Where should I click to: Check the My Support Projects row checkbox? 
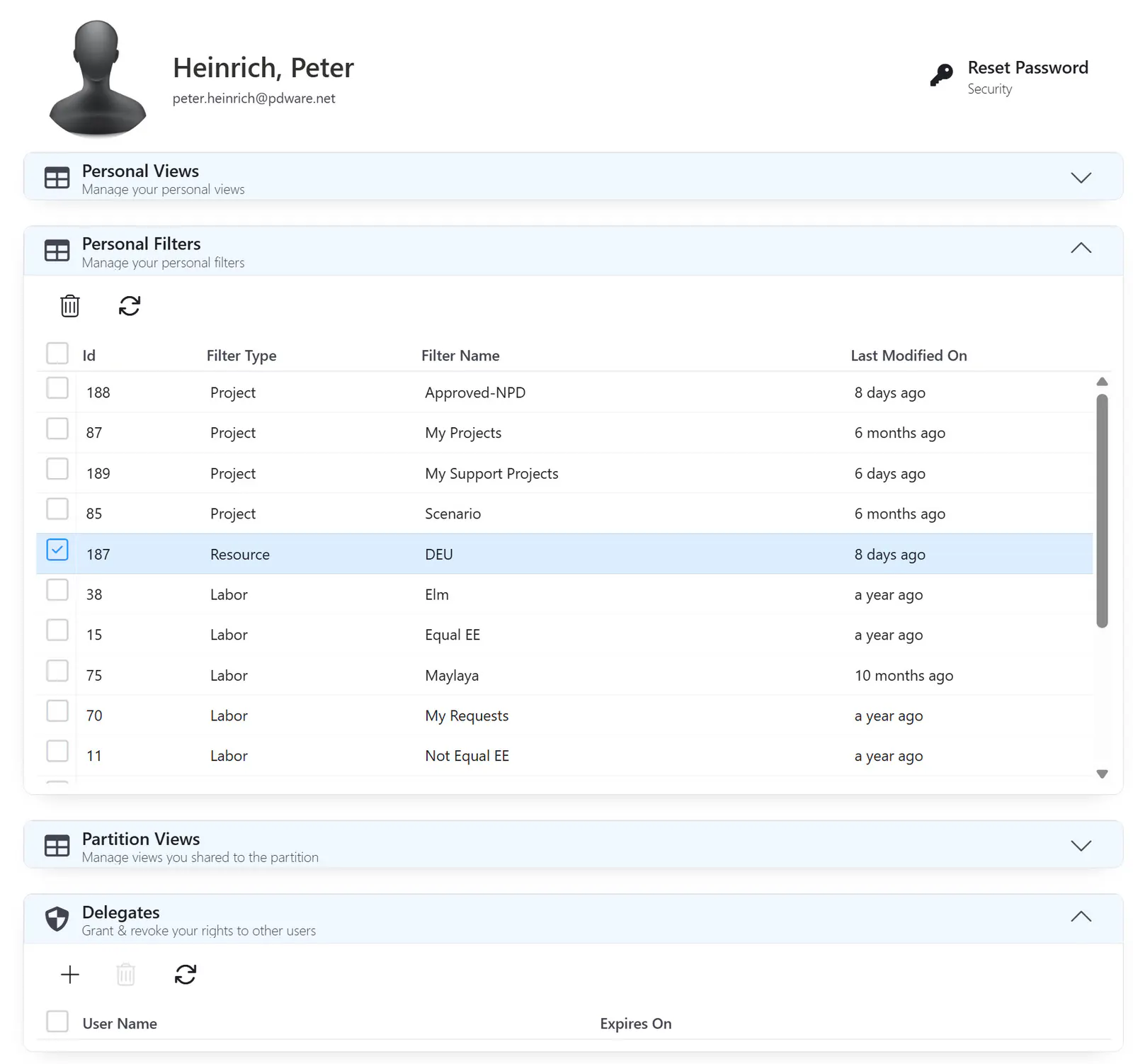(x=57, y=469)
